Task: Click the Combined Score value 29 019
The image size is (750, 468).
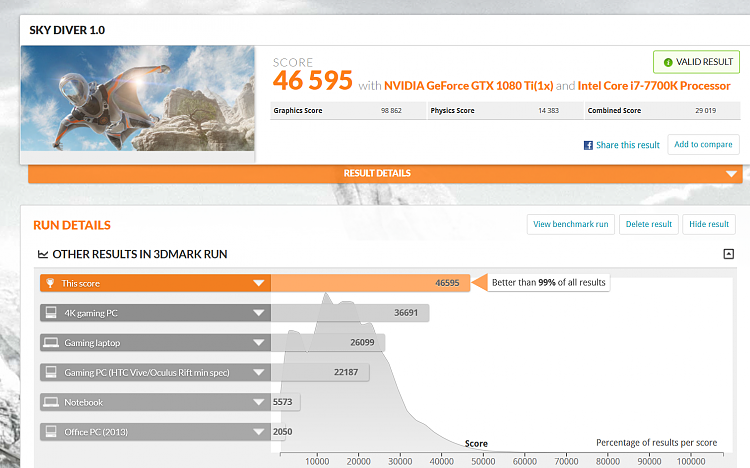Action: [x=706, y=111]
